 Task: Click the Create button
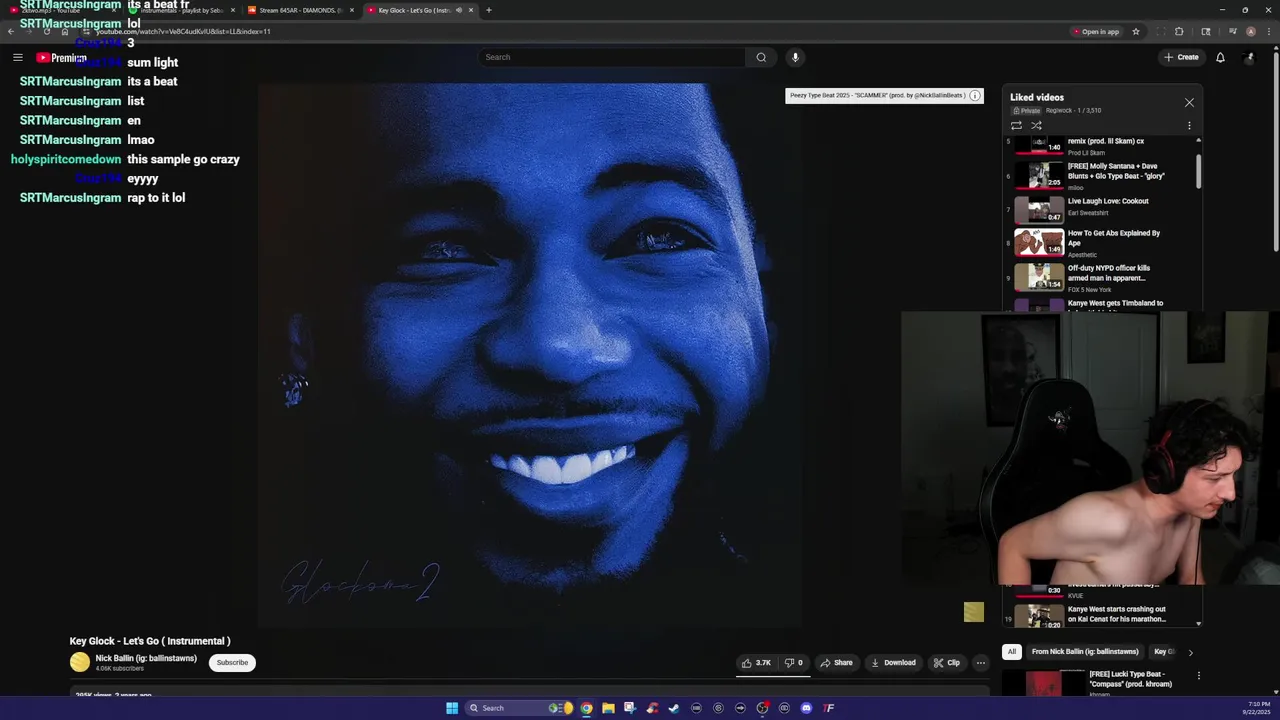point(1181,57)
